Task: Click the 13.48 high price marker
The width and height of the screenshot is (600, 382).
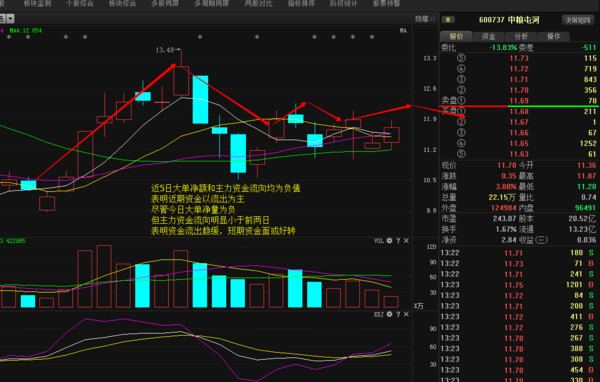Action: point(165,50)
